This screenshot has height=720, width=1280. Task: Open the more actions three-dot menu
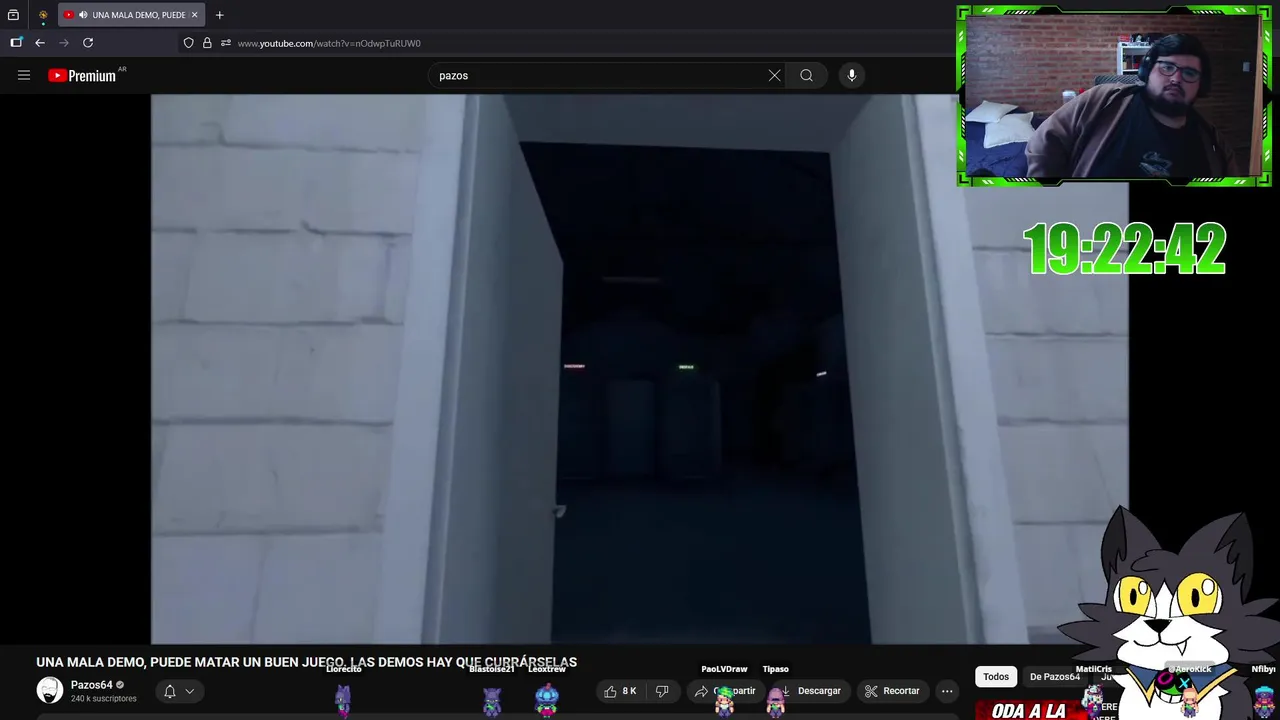(947, 691)
